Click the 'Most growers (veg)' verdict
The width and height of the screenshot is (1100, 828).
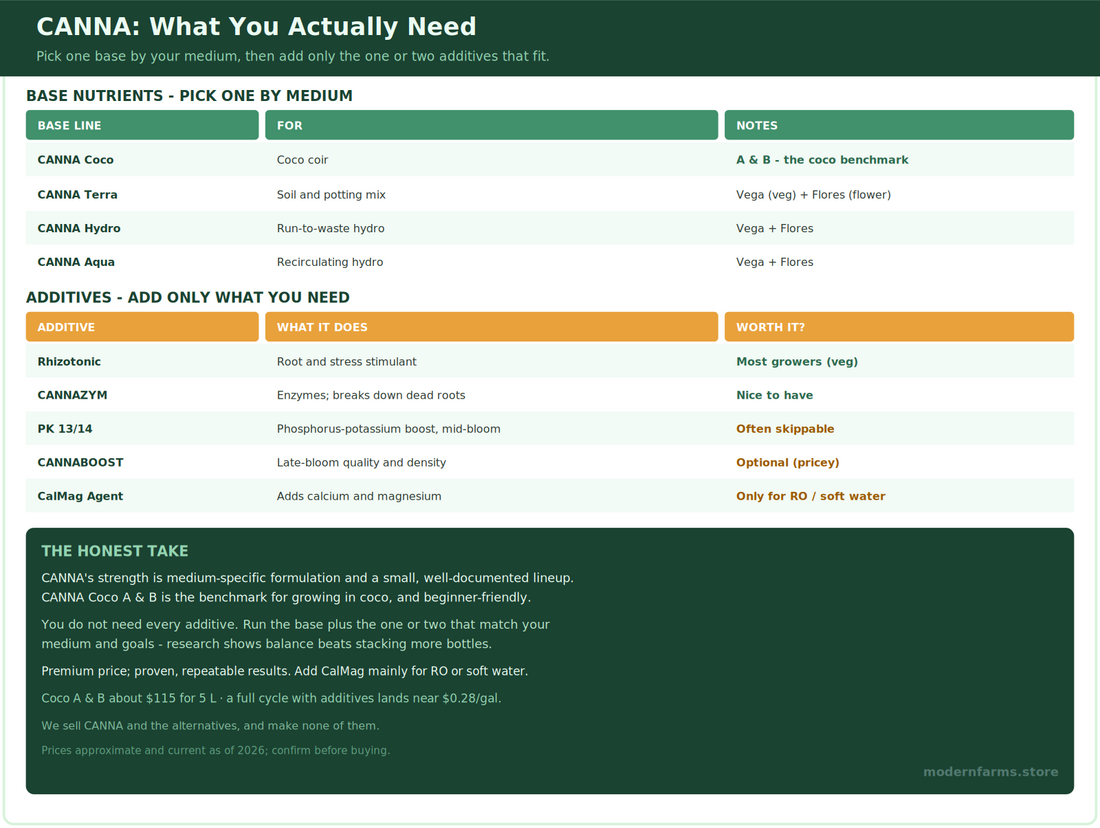tap(797, 361)
